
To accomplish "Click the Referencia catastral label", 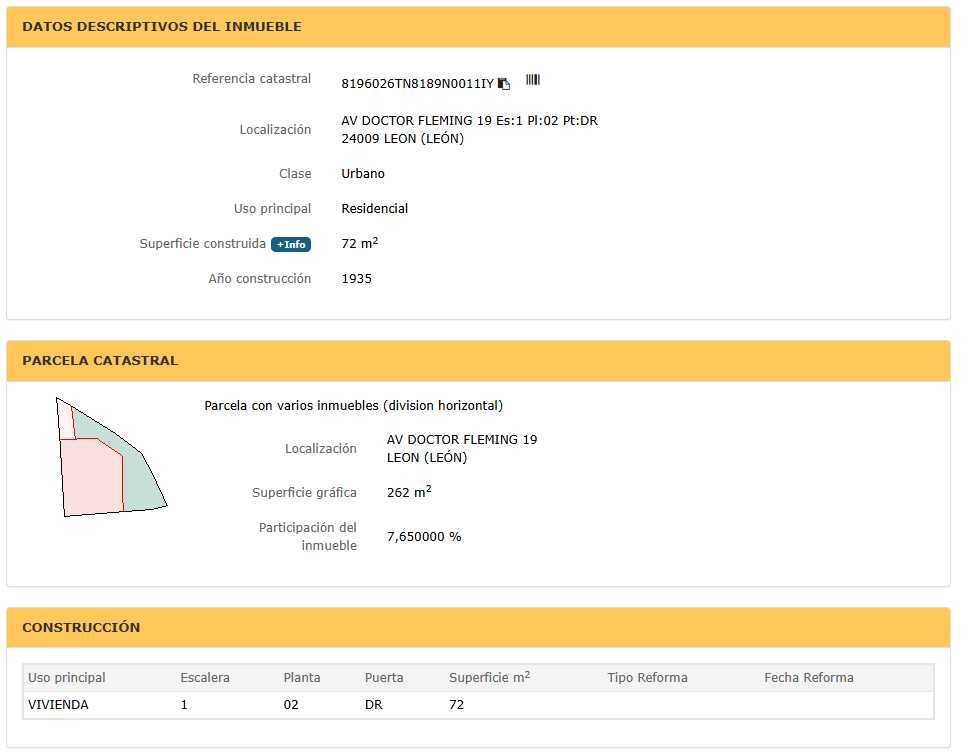I will pyautogui.click(x=252, y=79).
